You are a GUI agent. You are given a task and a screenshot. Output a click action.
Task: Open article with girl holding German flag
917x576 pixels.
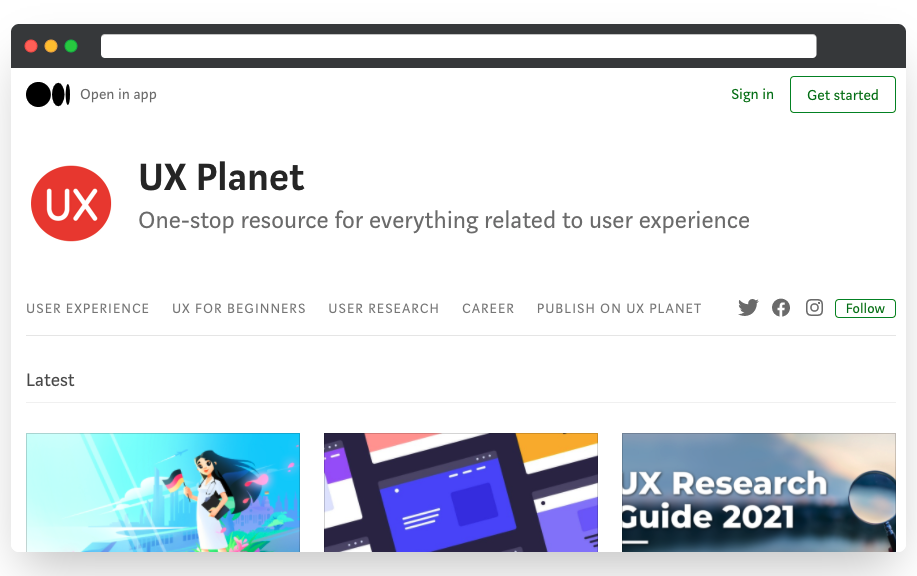(x=163, y=492)
